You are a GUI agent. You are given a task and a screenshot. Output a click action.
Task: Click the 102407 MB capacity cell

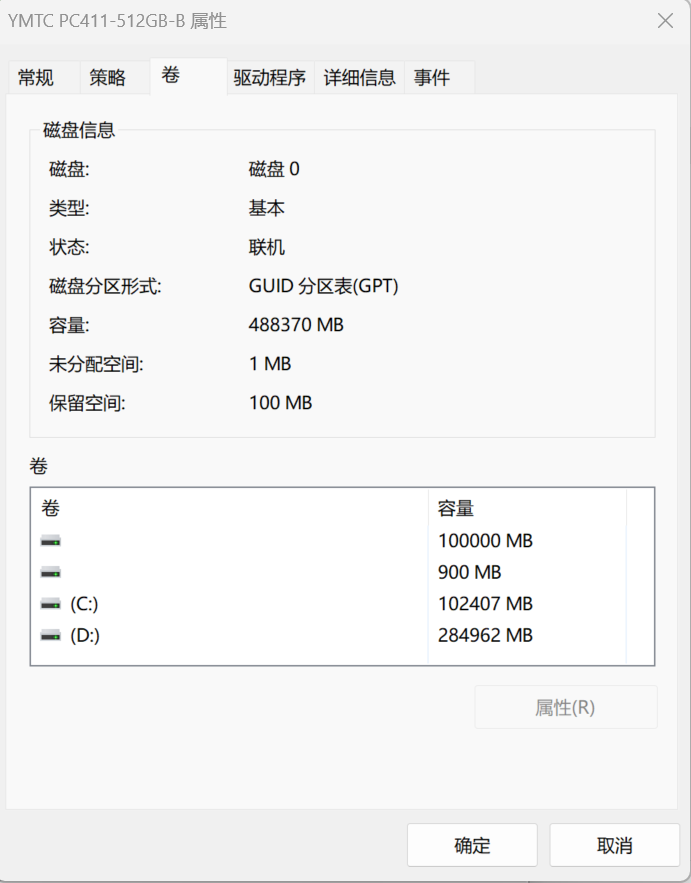(x=485, y=604)
